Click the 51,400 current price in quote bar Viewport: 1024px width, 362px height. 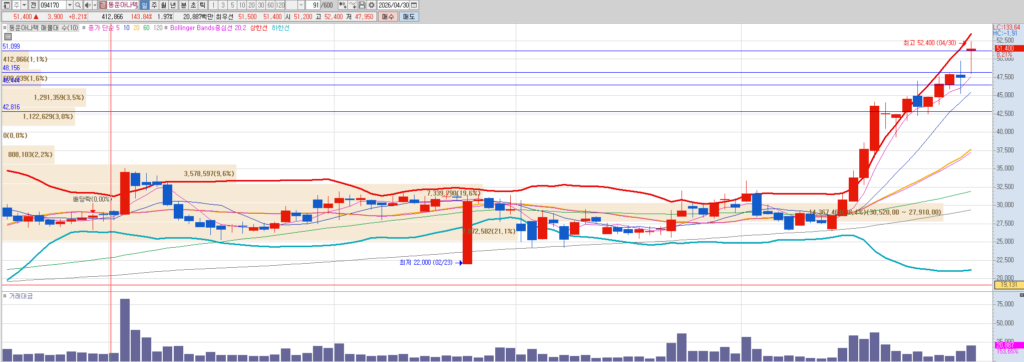click(22, 16)
